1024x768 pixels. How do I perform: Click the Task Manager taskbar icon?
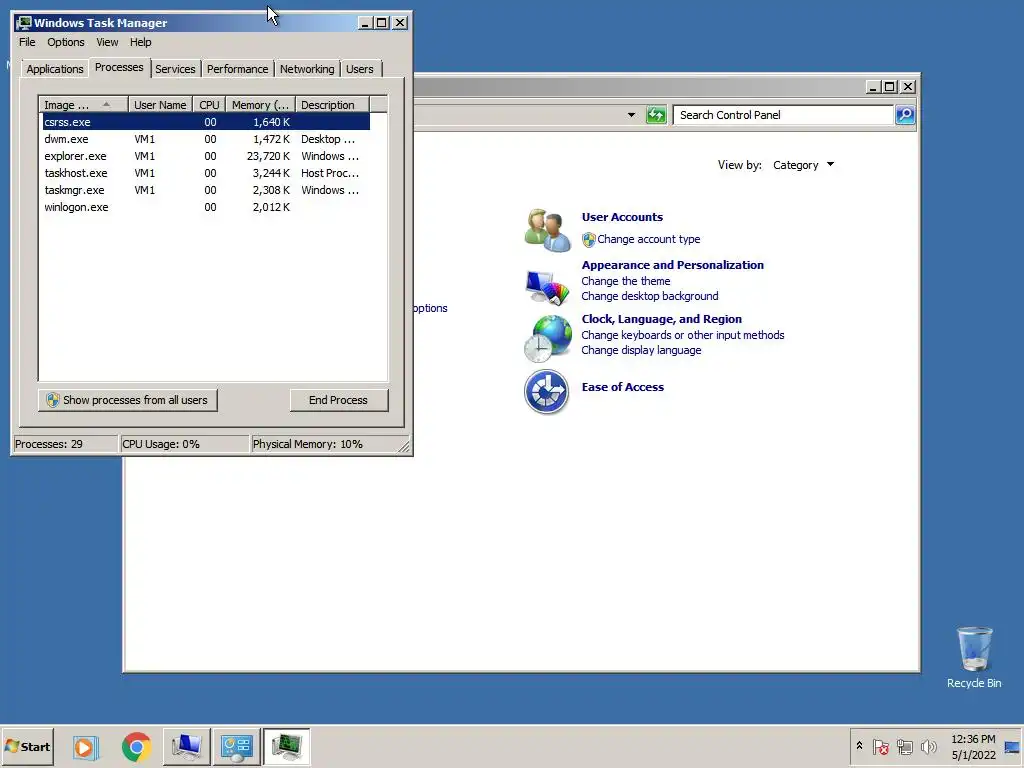[x=287, y=746]
